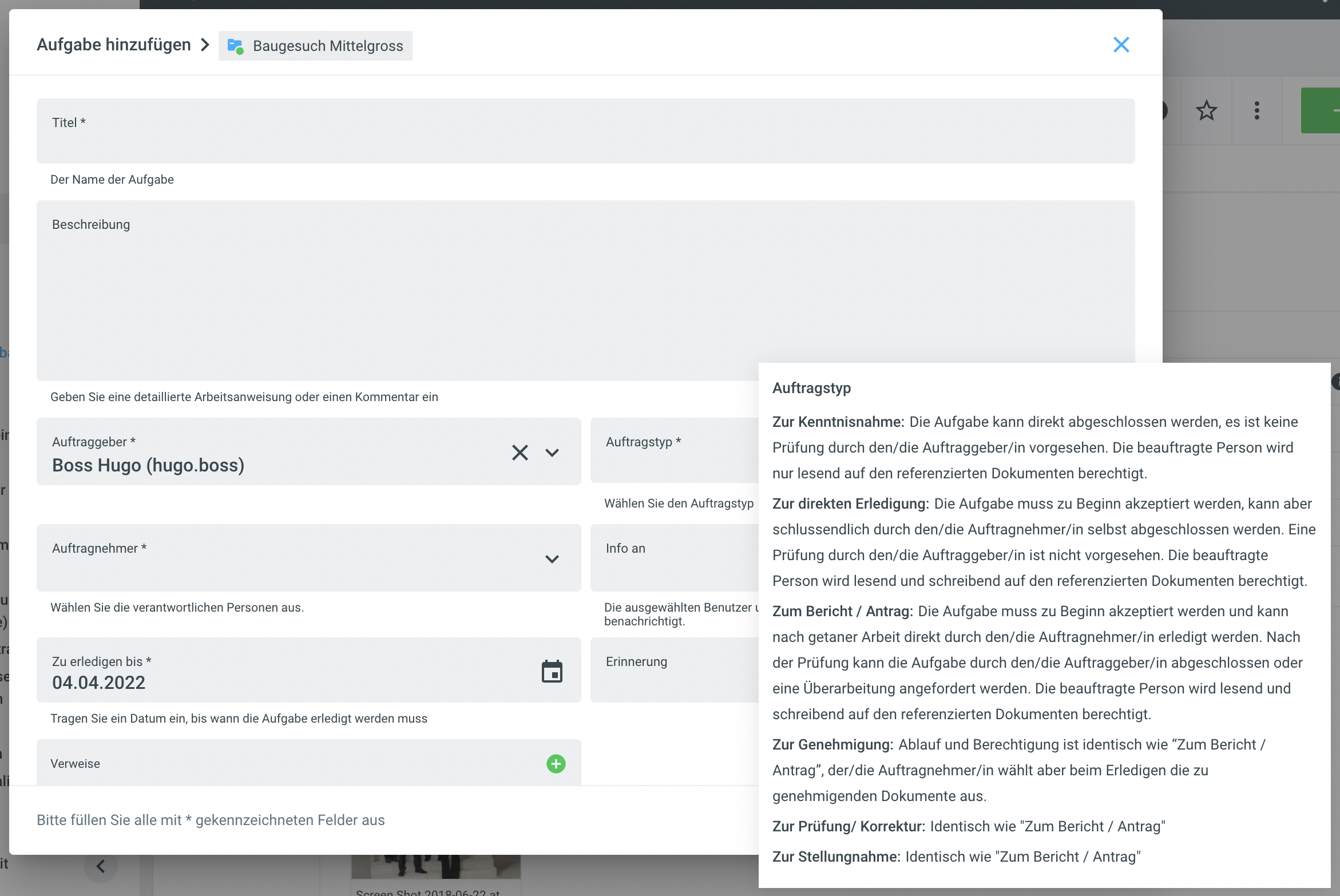Mark as favorite with the star icon
Viewport: 1340px width, 896px height.
point(1206,110)
